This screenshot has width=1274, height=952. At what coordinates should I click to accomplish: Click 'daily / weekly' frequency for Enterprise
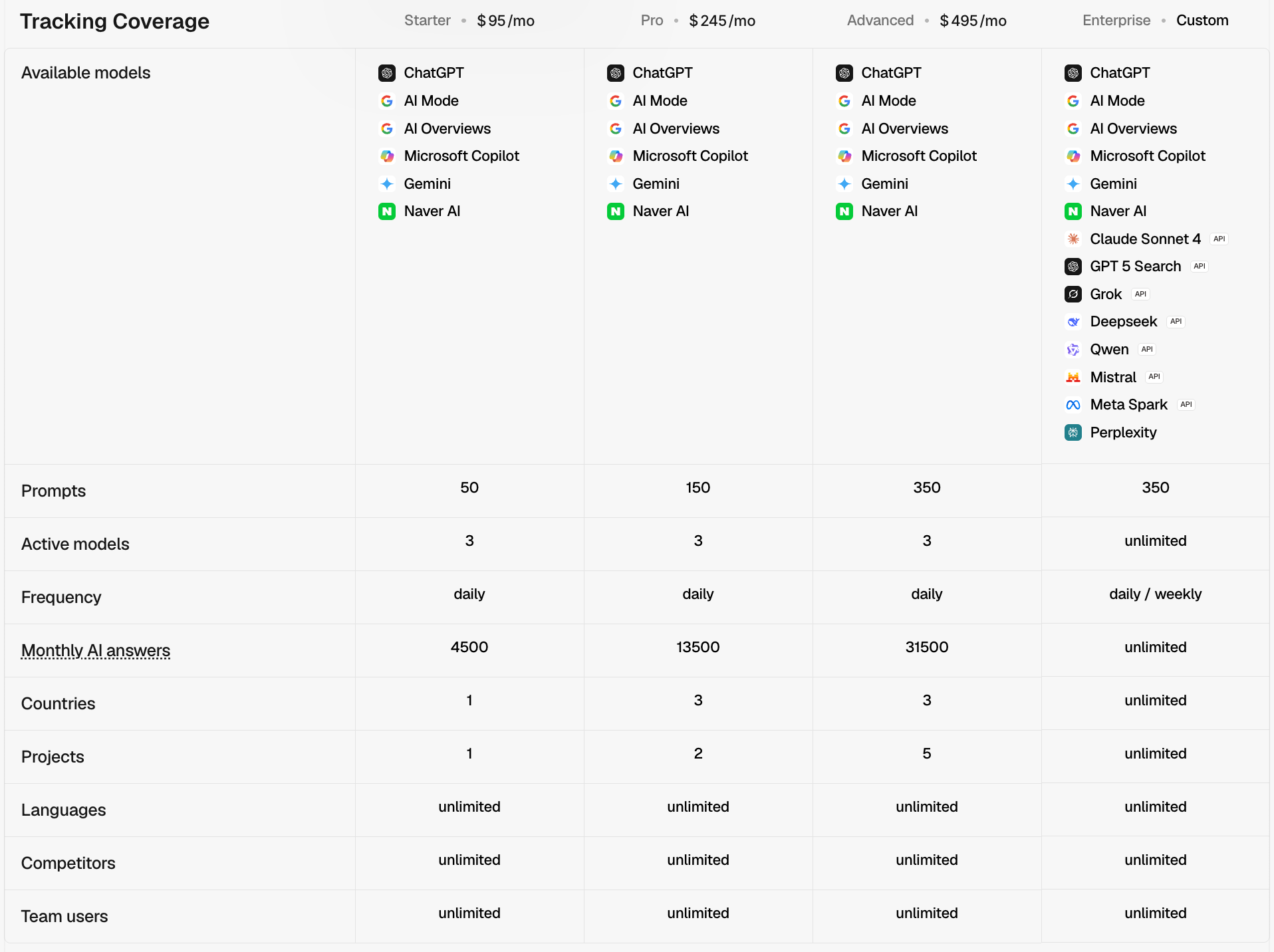coord(1156,594)
